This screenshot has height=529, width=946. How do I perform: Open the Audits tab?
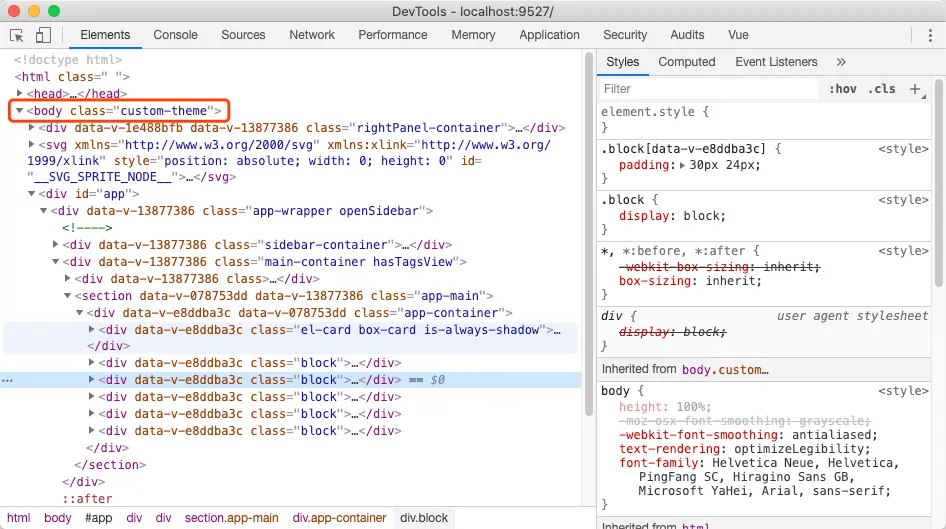pos(687,35)
